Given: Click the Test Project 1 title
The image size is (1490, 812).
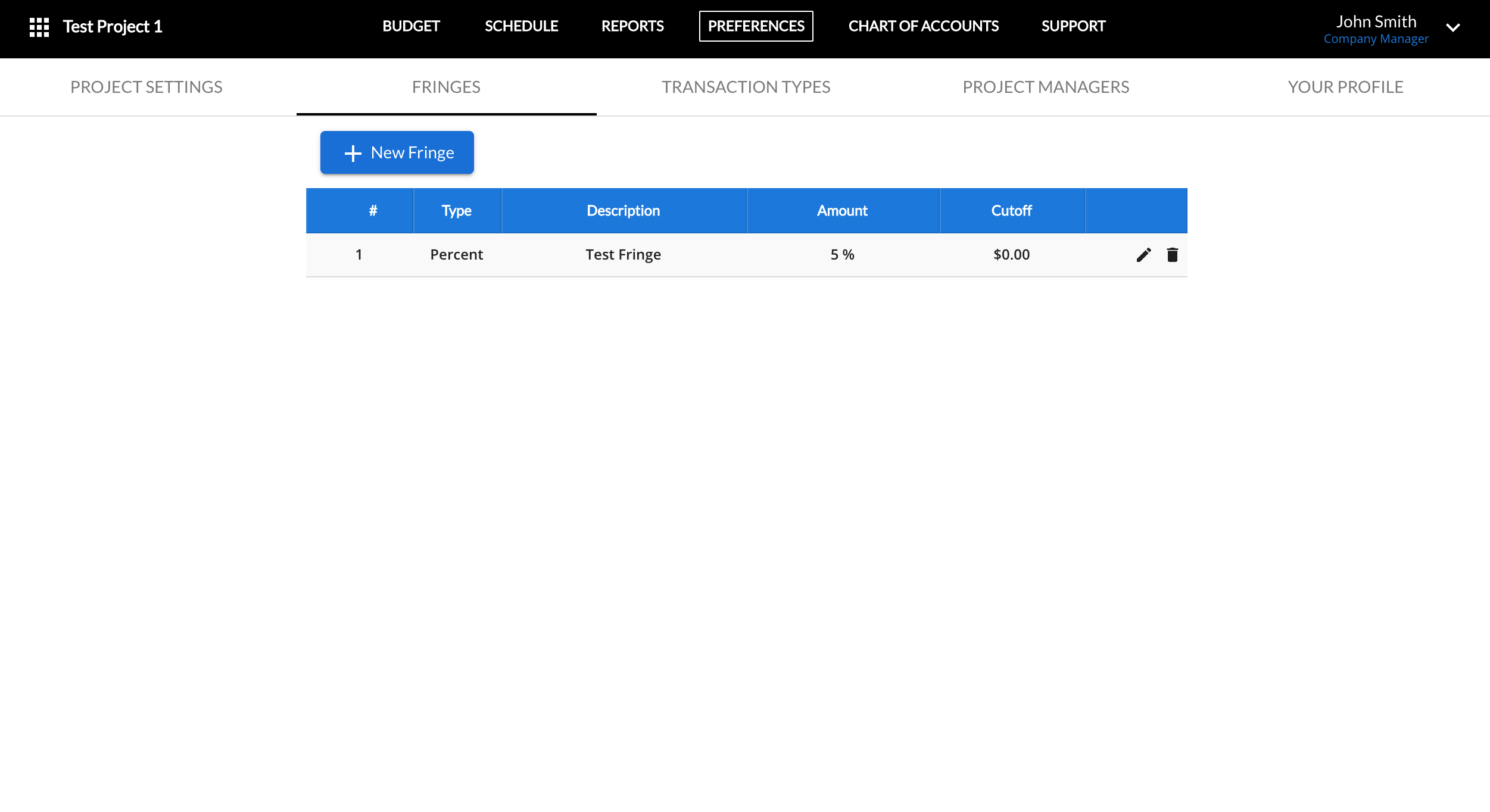Looking at the screenshot, I should click(113, 27).
